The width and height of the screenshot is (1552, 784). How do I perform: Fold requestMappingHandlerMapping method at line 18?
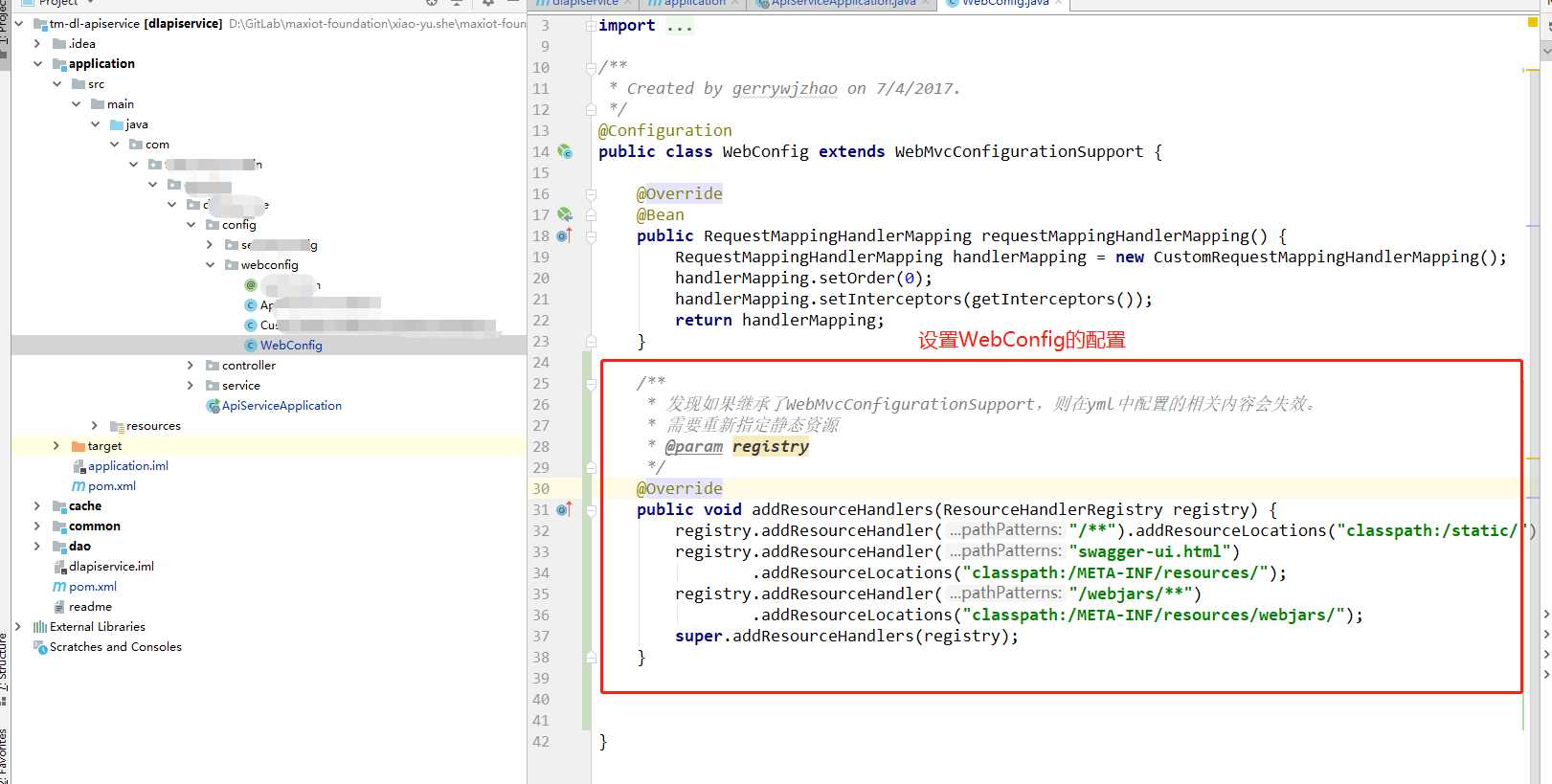[x=591, y=236]
